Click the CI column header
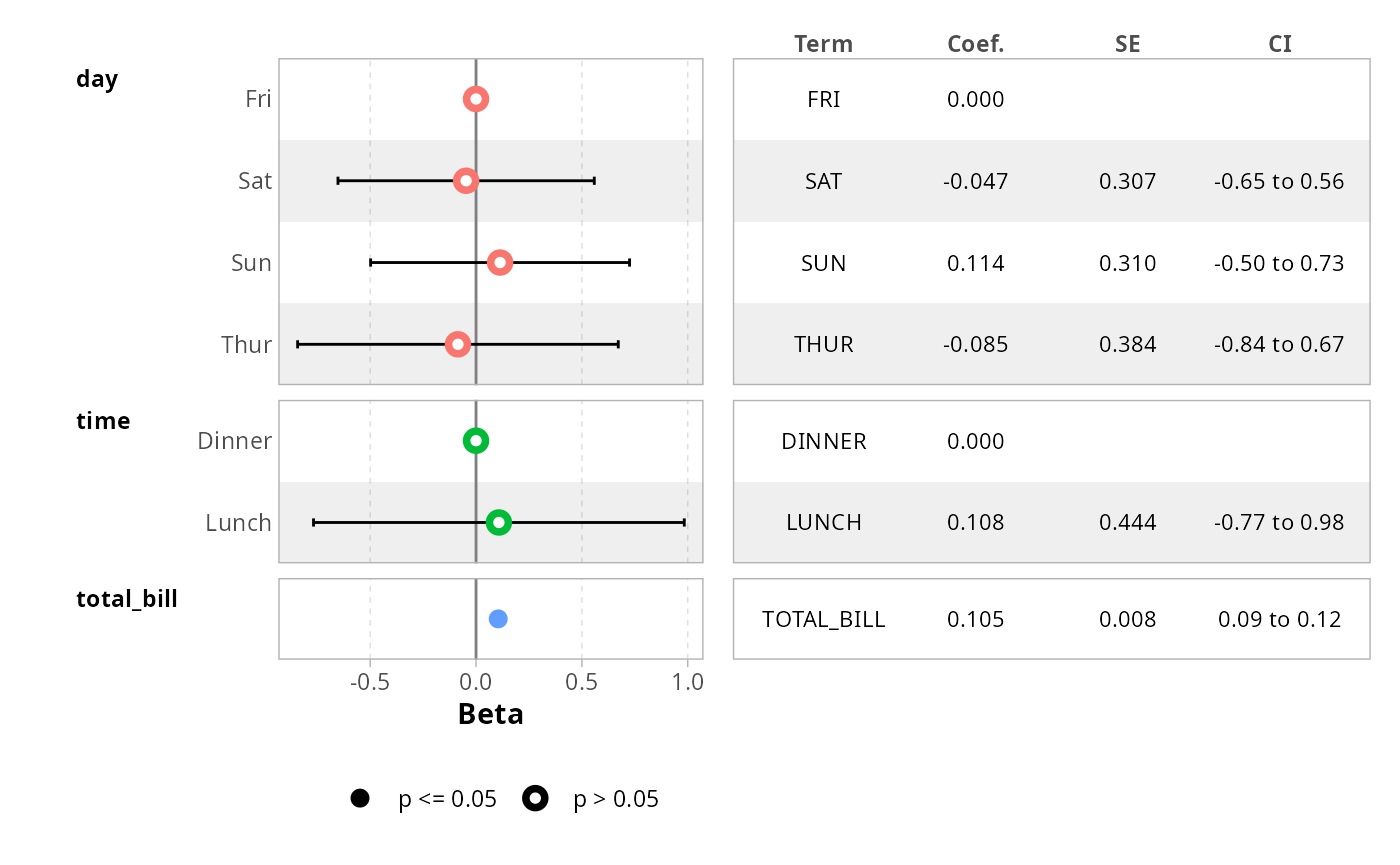The image size is (1400, 865). [x=1279, y=44]
